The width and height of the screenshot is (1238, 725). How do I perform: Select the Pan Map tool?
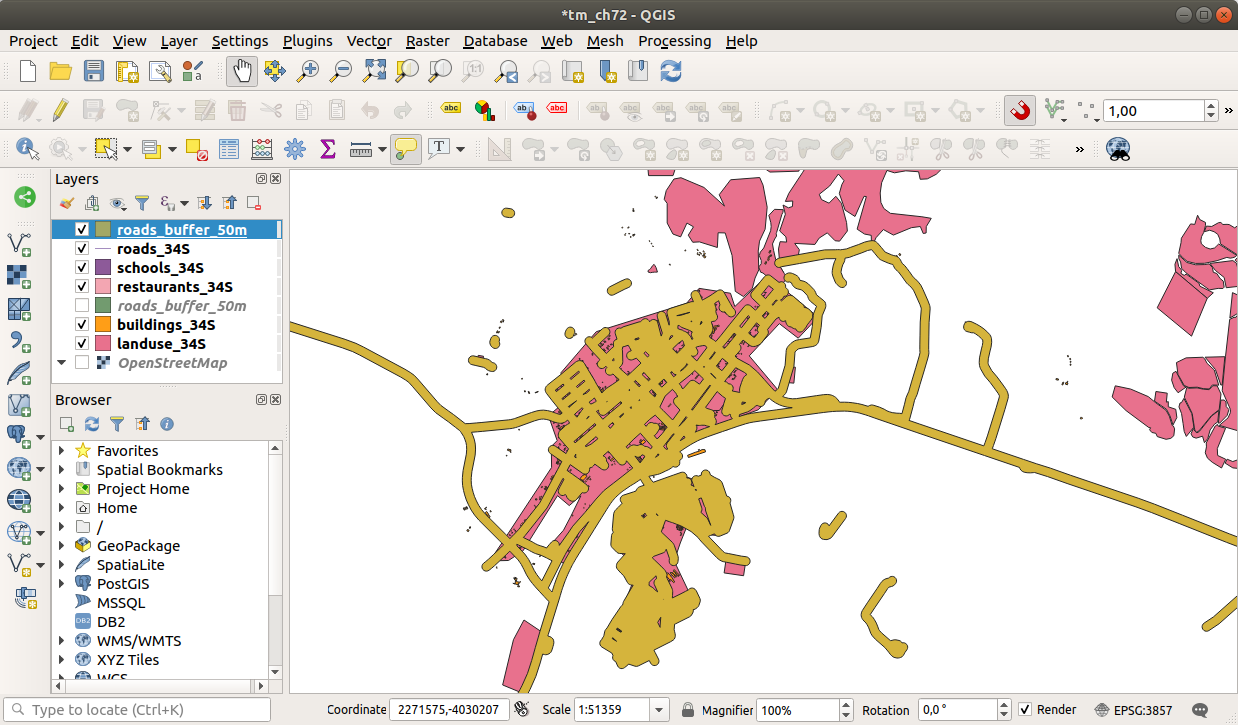pyautogui.click(x=242, y=71)
